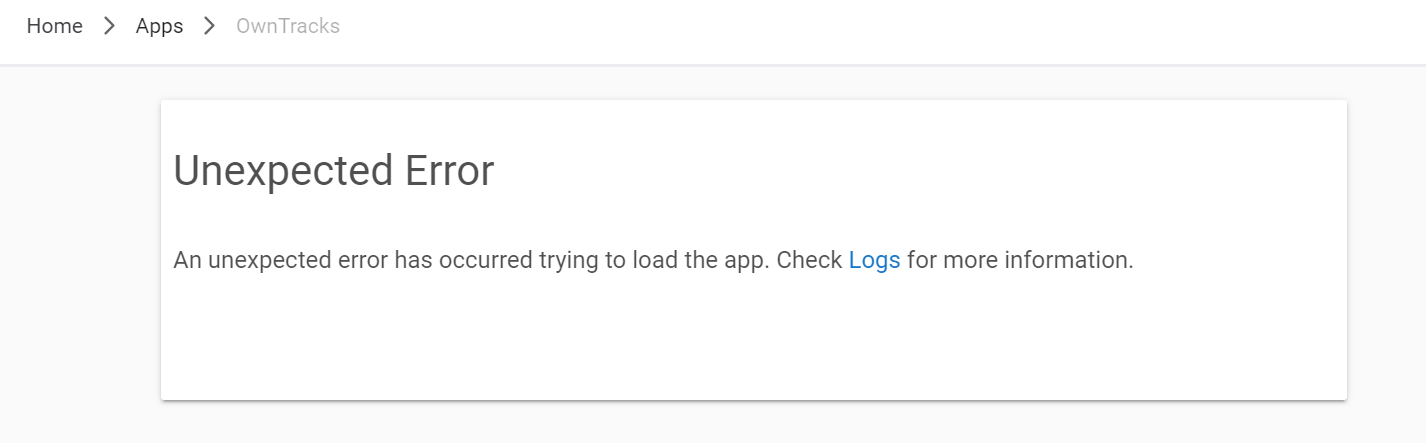Select the OwnTracks breadcrumb item
The image size is (1426, 443).
tap(288, 26)
